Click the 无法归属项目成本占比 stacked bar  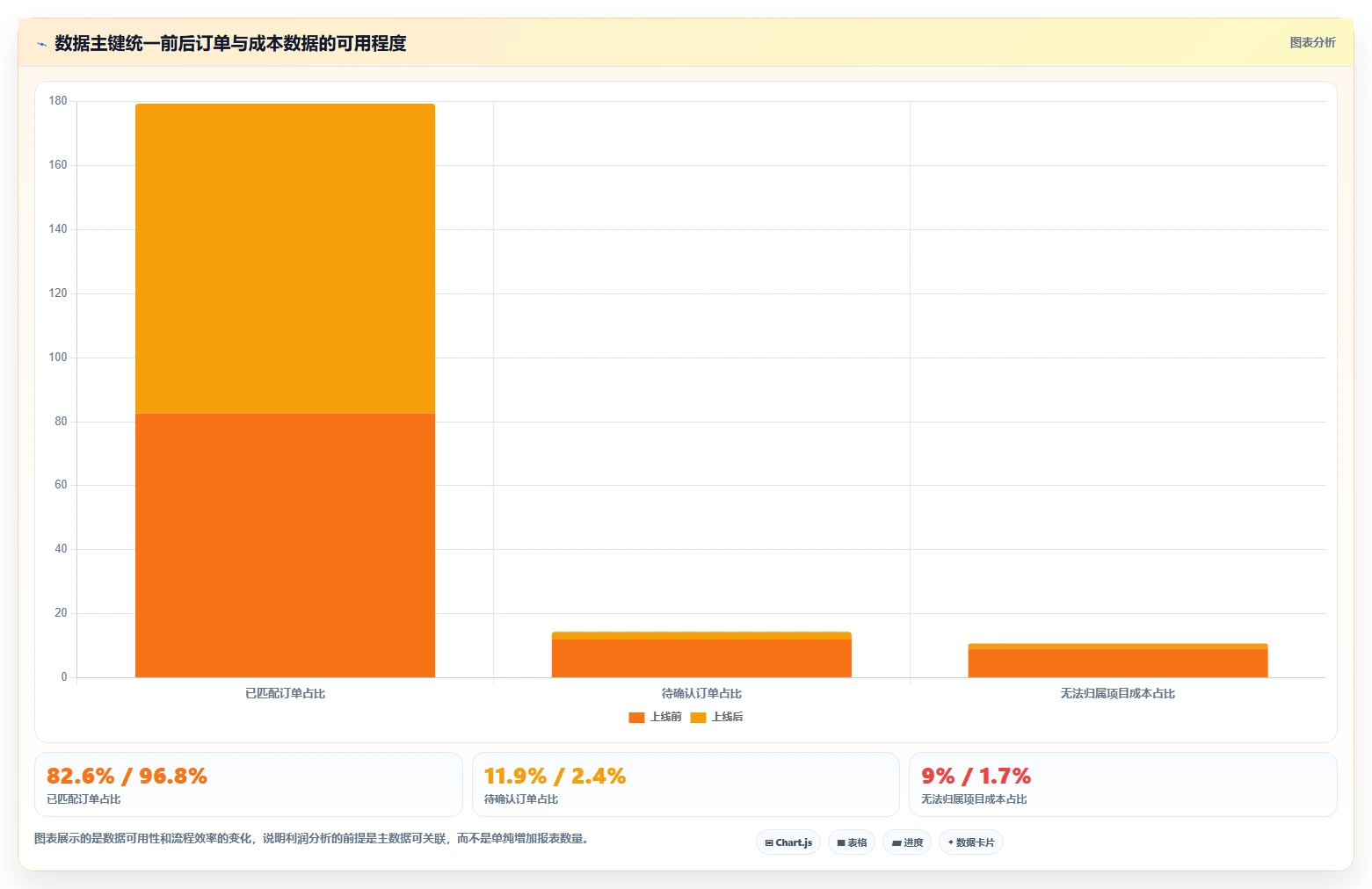tap(1118, 661)
